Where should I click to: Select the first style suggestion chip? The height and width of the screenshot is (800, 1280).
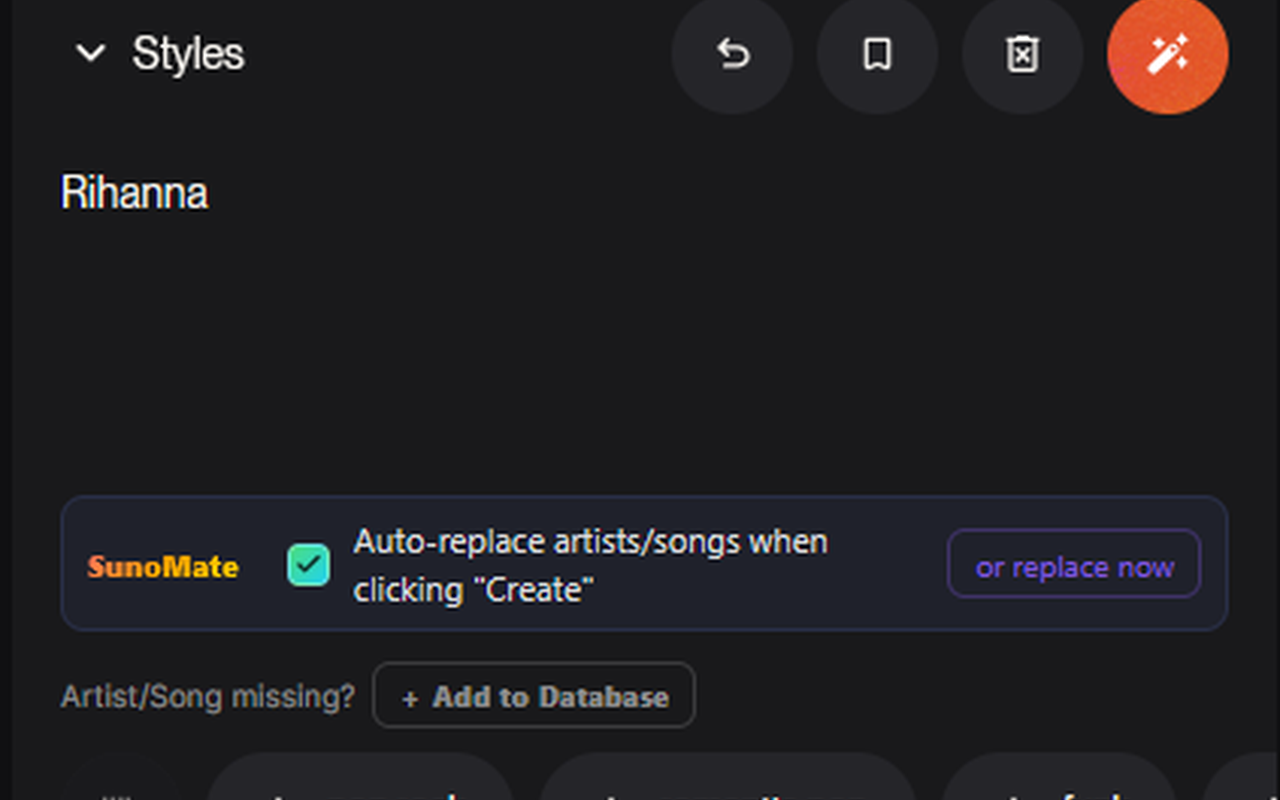360,785
